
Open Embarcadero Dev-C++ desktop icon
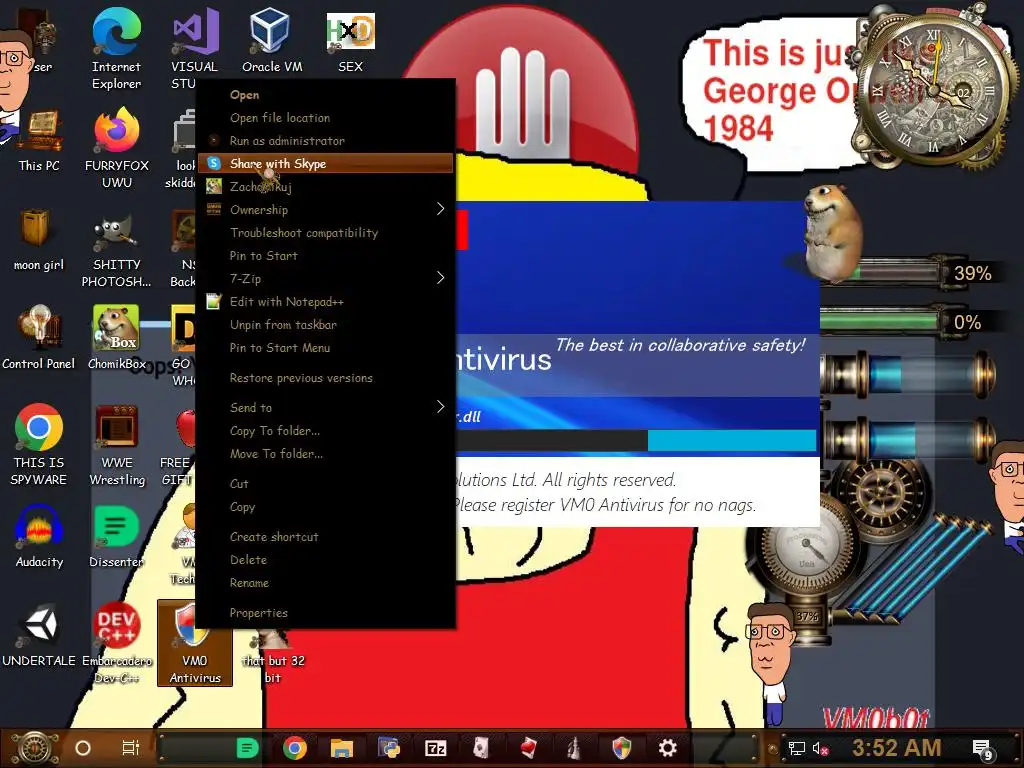coord(116,643)
